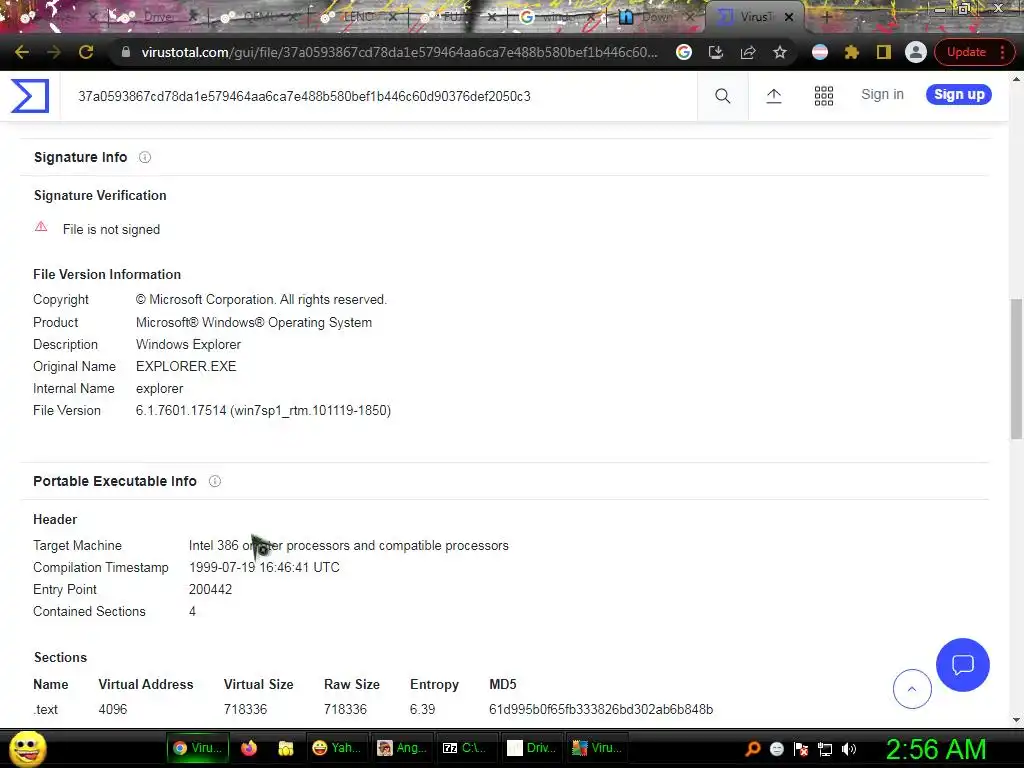This screenshot has height=768, width=1024.
Task: Close the VirusTotal tab
Action: 789,18
